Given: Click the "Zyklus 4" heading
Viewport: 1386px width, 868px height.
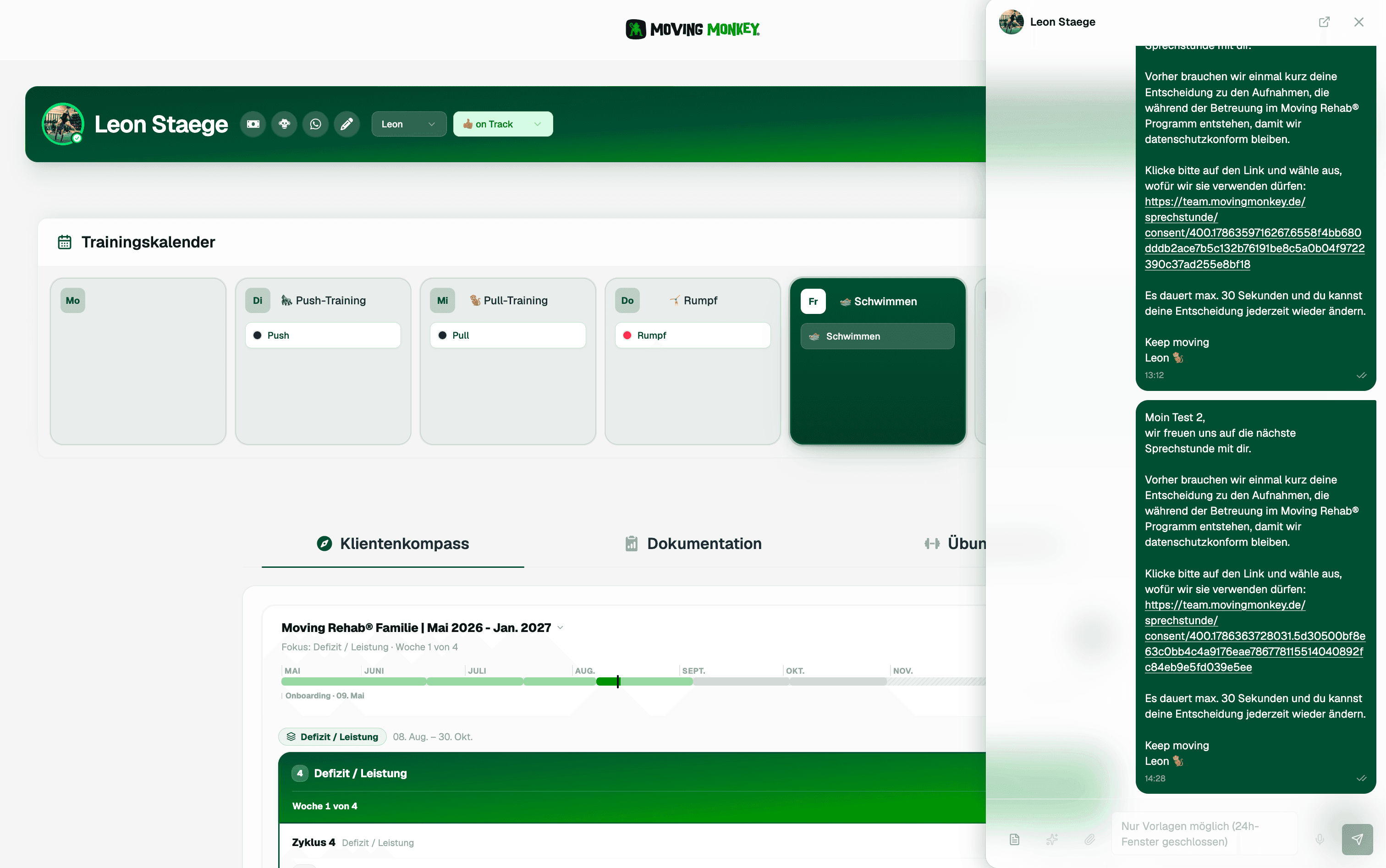Looking at the screenshot, I should 313,842.
